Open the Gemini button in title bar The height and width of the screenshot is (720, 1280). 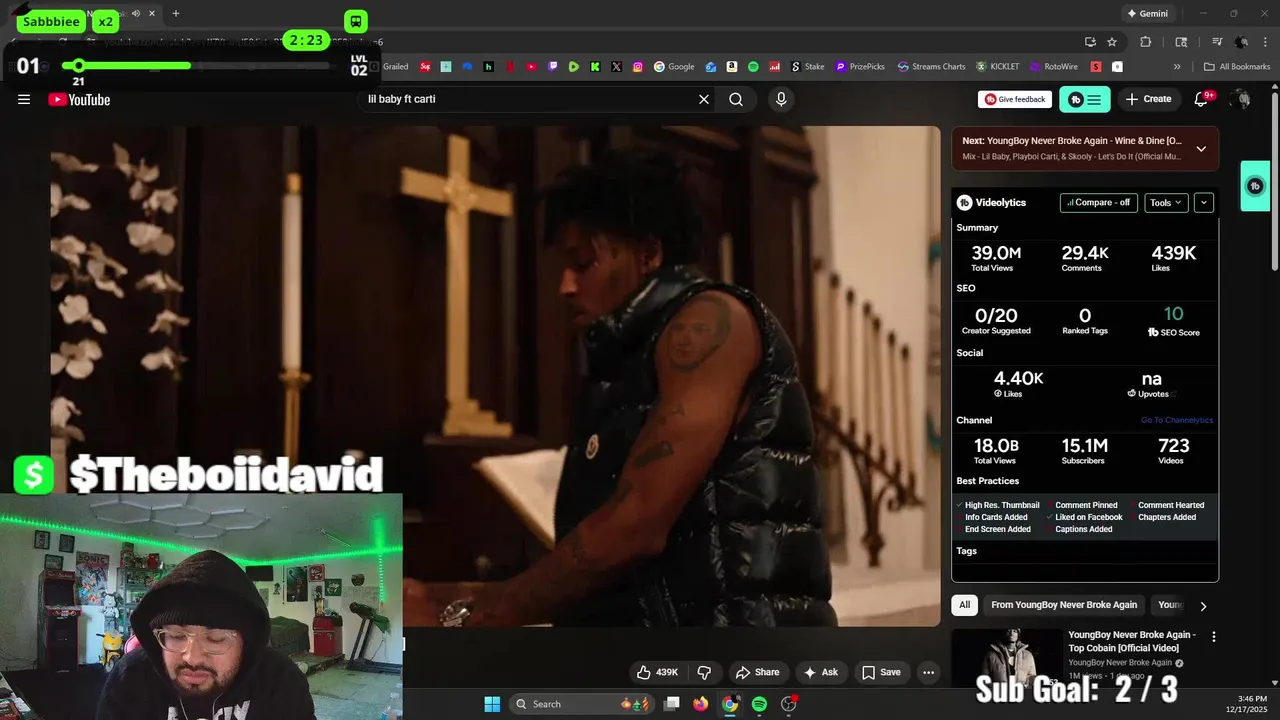pyautogui.click(x=1147, y=14)
